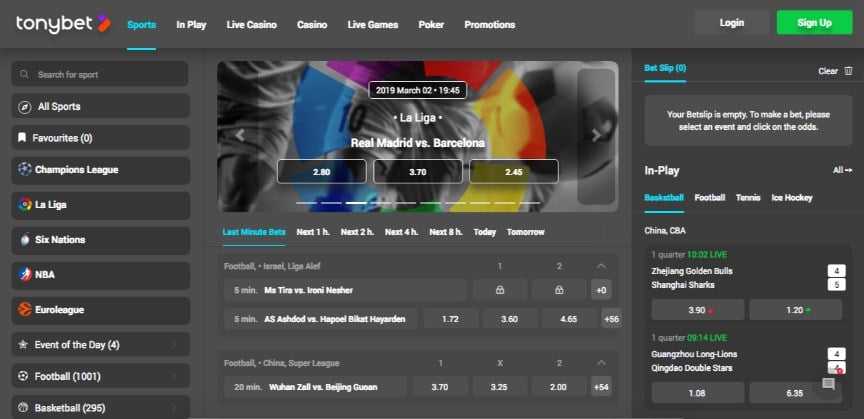Select 1.08 odds Guangzhou Long-Lions
Viewport: 864px width, 419px height.
pos(698,393)
